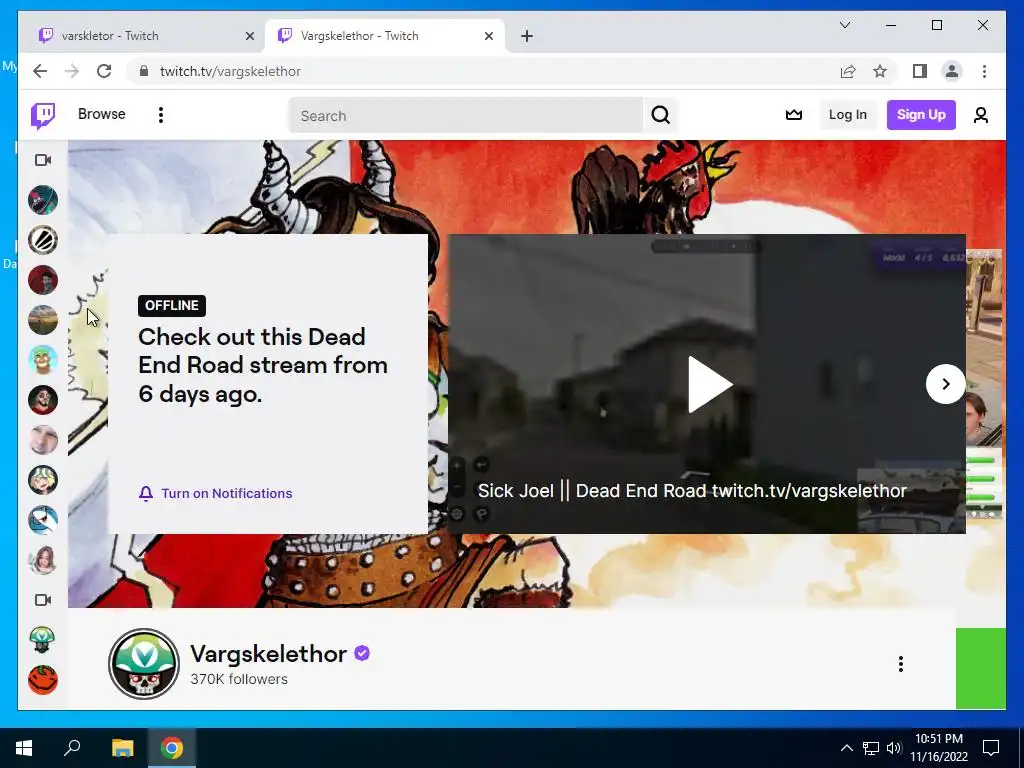This screenshot has width=1024, height=768.
Task: Open a new browser tab
Action: click(527, 36)
